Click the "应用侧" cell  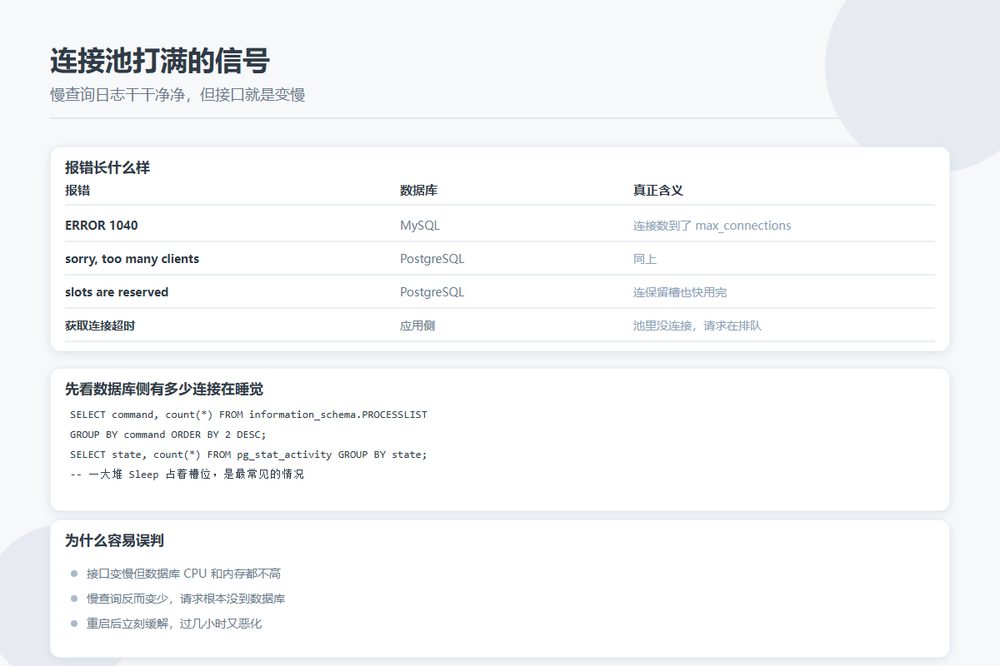tap(417, 325)
